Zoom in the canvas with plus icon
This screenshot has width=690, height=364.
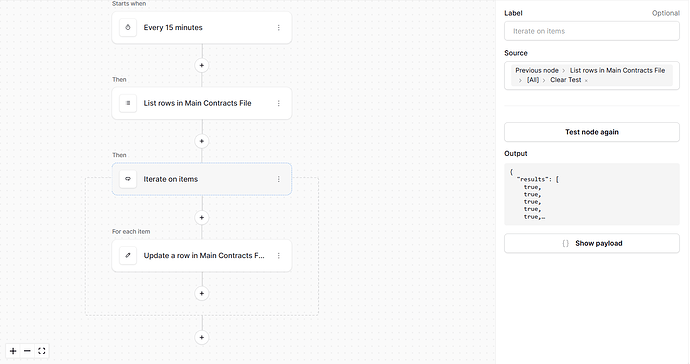coord(13,351)
